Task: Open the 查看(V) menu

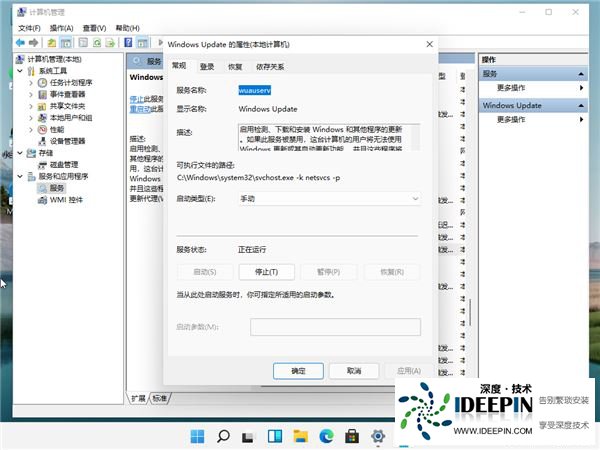Action: coord(95,28)
